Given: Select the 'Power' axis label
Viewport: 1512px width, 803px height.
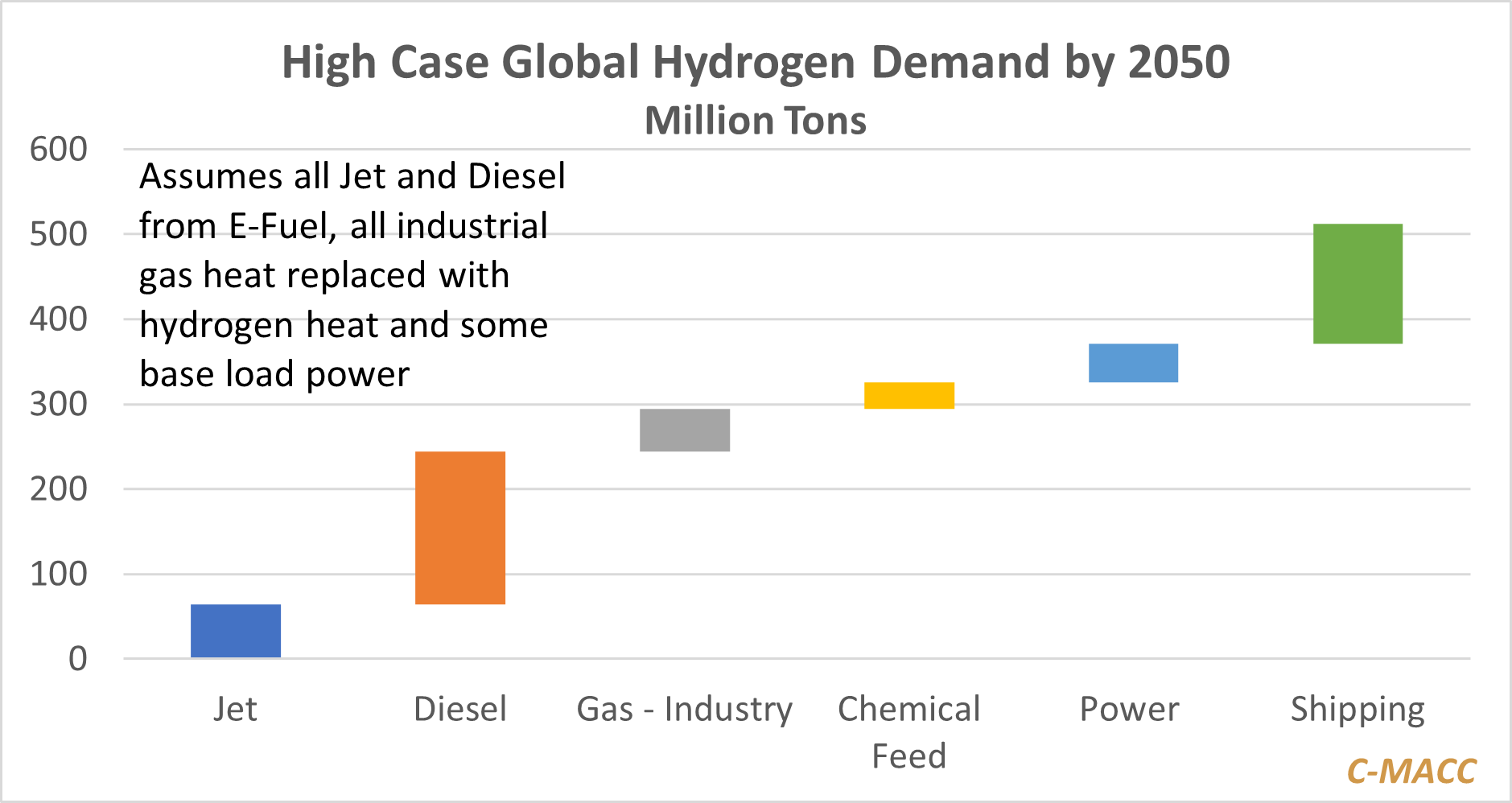Looking at the screenshot, I should pos(1129,709).
